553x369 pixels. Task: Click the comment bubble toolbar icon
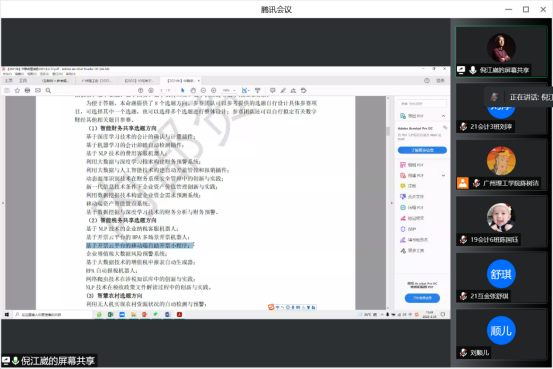[x=273, y=91]
